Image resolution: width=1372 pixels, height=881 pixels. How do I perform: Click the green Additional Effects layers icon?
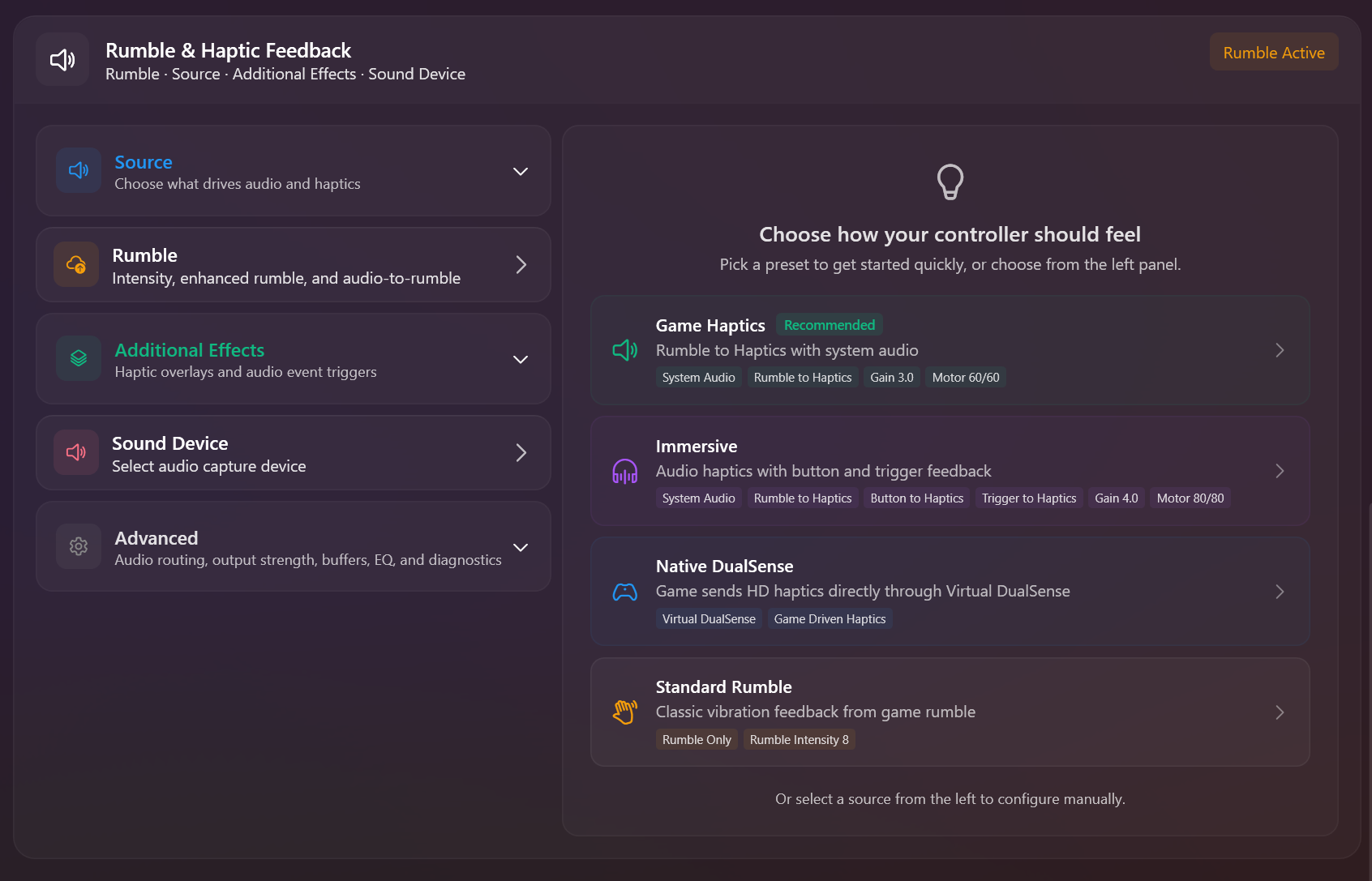pos(79,358)
